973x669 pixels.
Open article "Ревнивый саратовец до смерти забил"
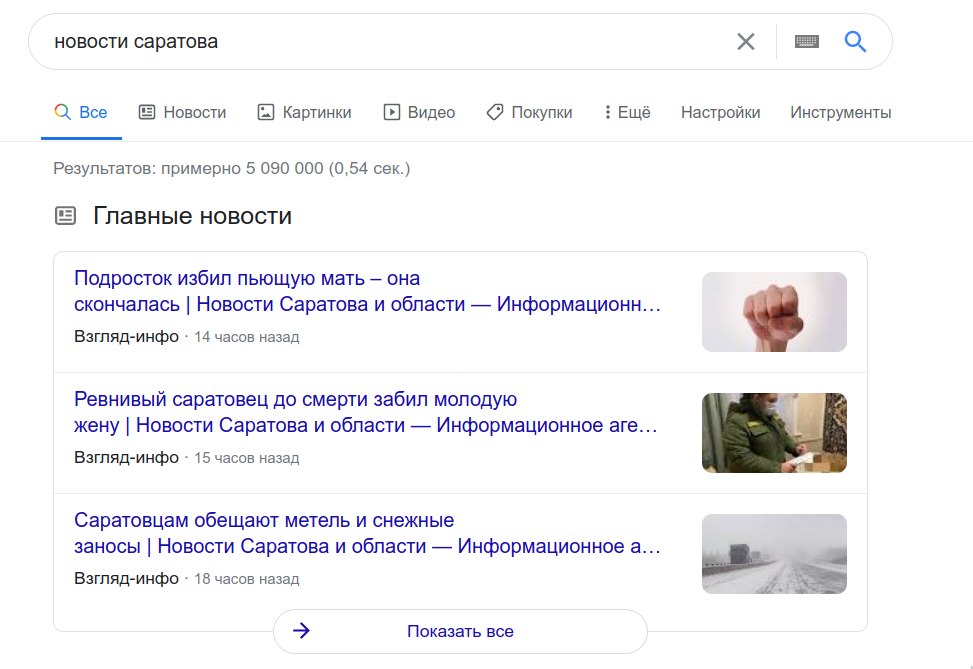365,412
